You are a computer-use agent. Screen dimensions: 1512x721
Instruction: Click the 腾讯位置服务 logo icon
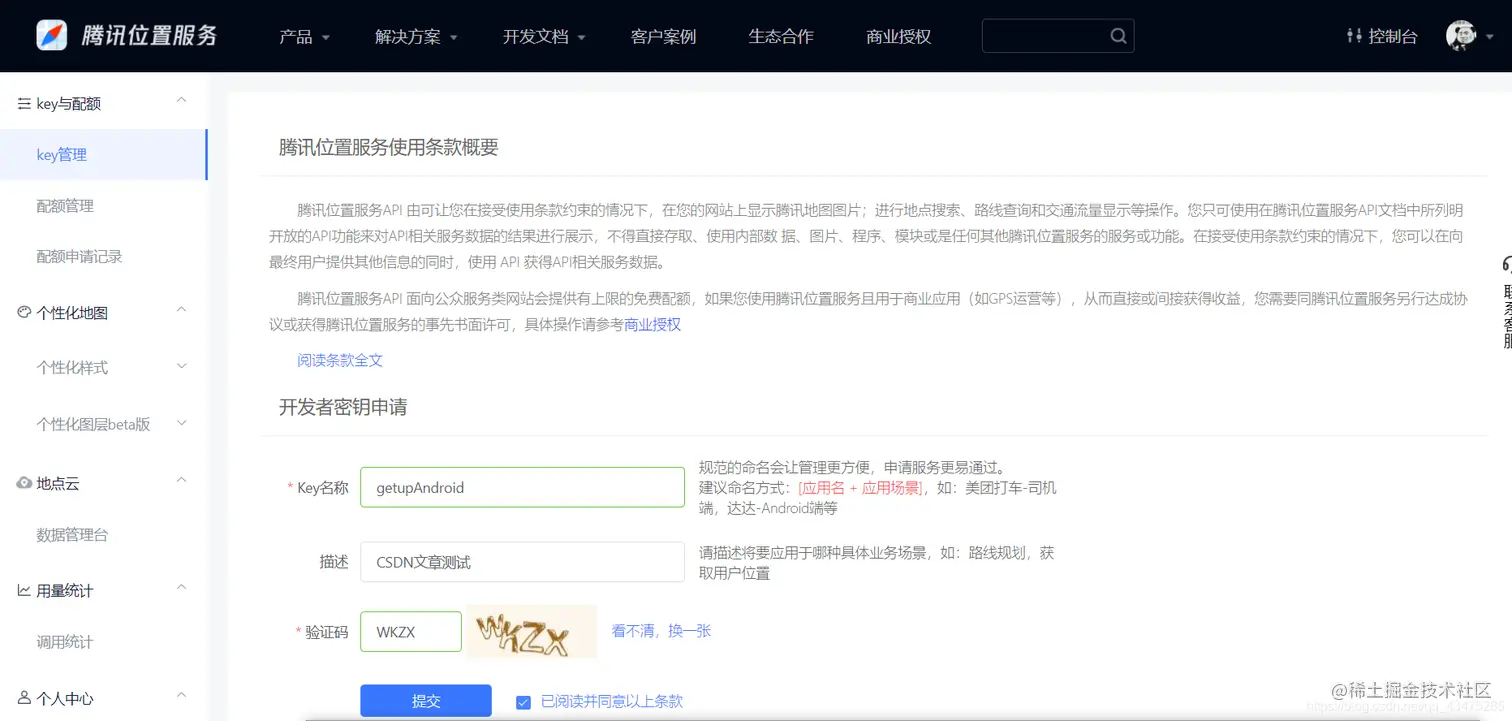53,35
